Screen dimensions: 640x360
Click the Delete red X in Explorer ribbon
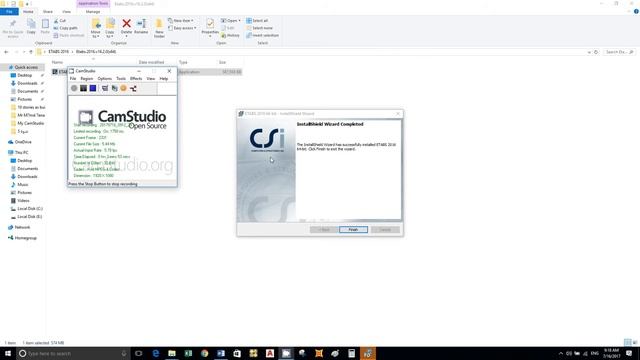127,24
